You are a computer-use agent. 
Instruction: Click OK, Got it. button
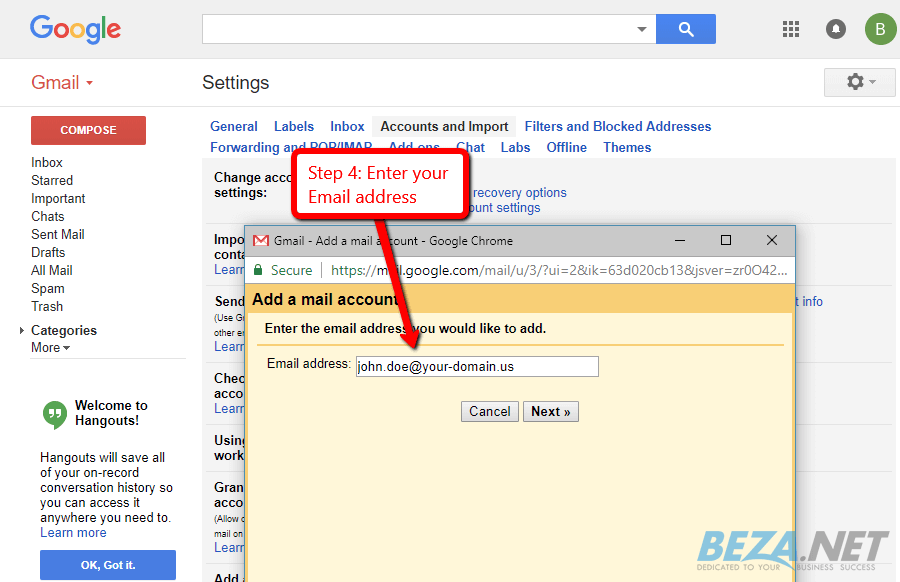click(108, 565)
